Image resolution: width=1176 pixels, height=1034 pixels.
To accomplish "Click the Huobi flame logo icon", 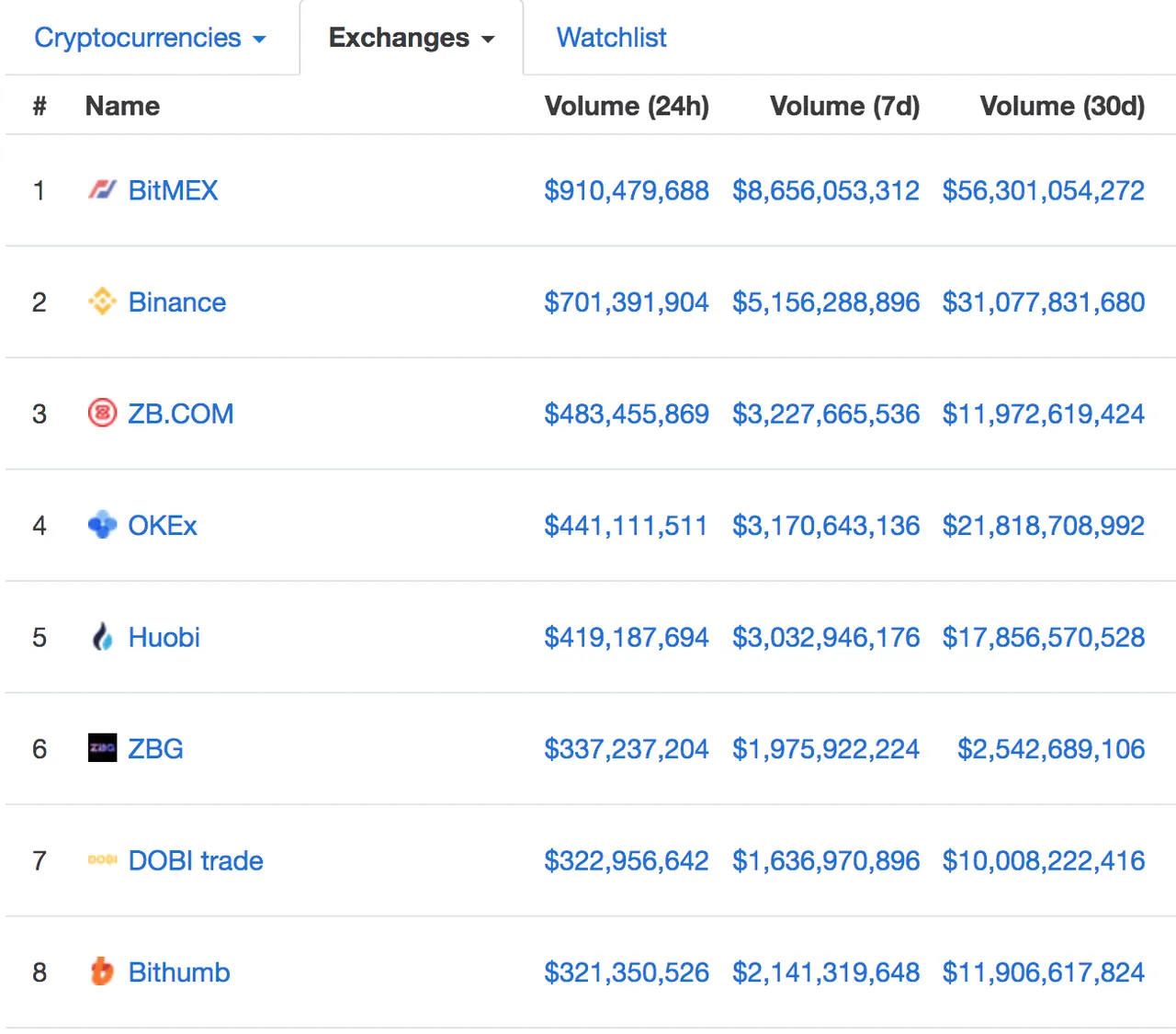I will click(x=102, y=637).
